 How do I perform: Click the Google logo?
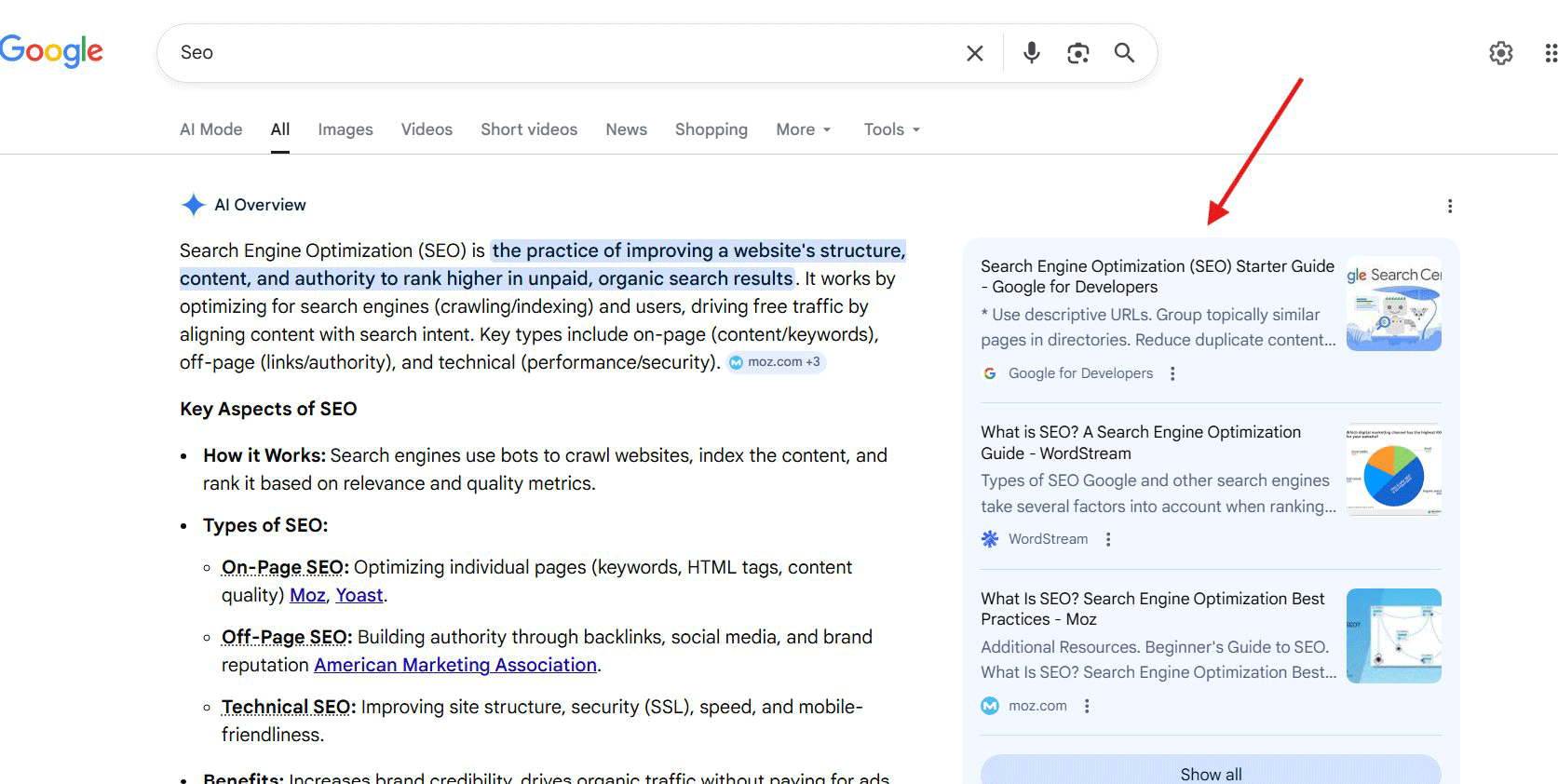51,51
